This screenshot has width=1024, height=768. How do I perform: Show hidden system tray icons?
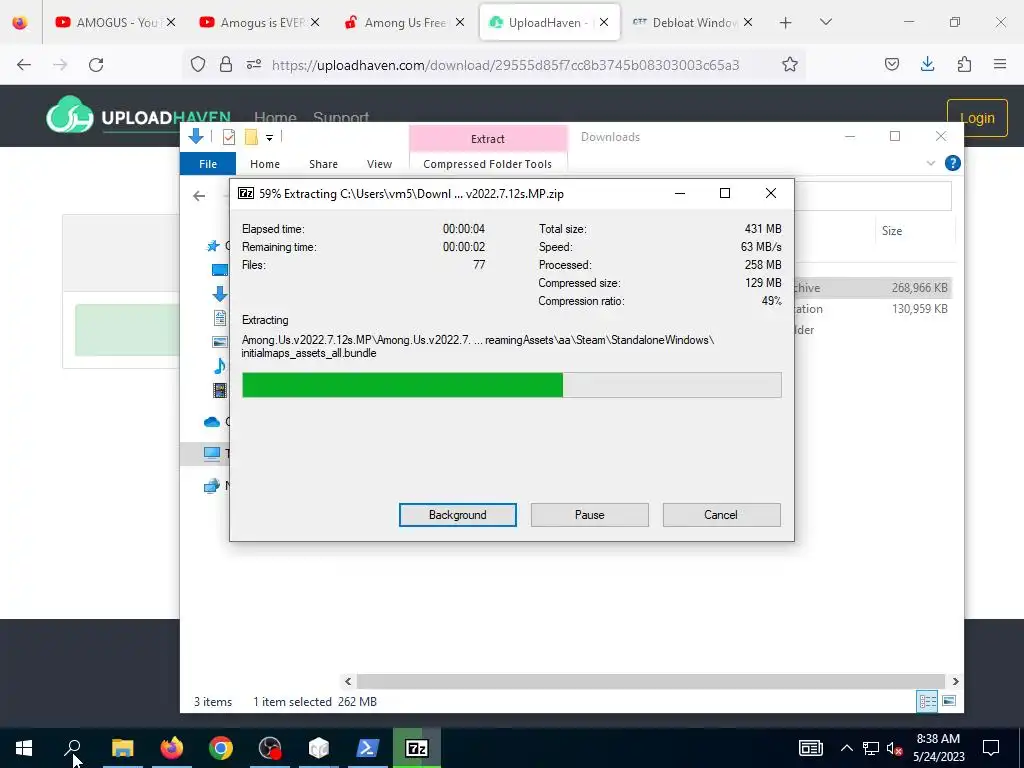coord(846,748)
